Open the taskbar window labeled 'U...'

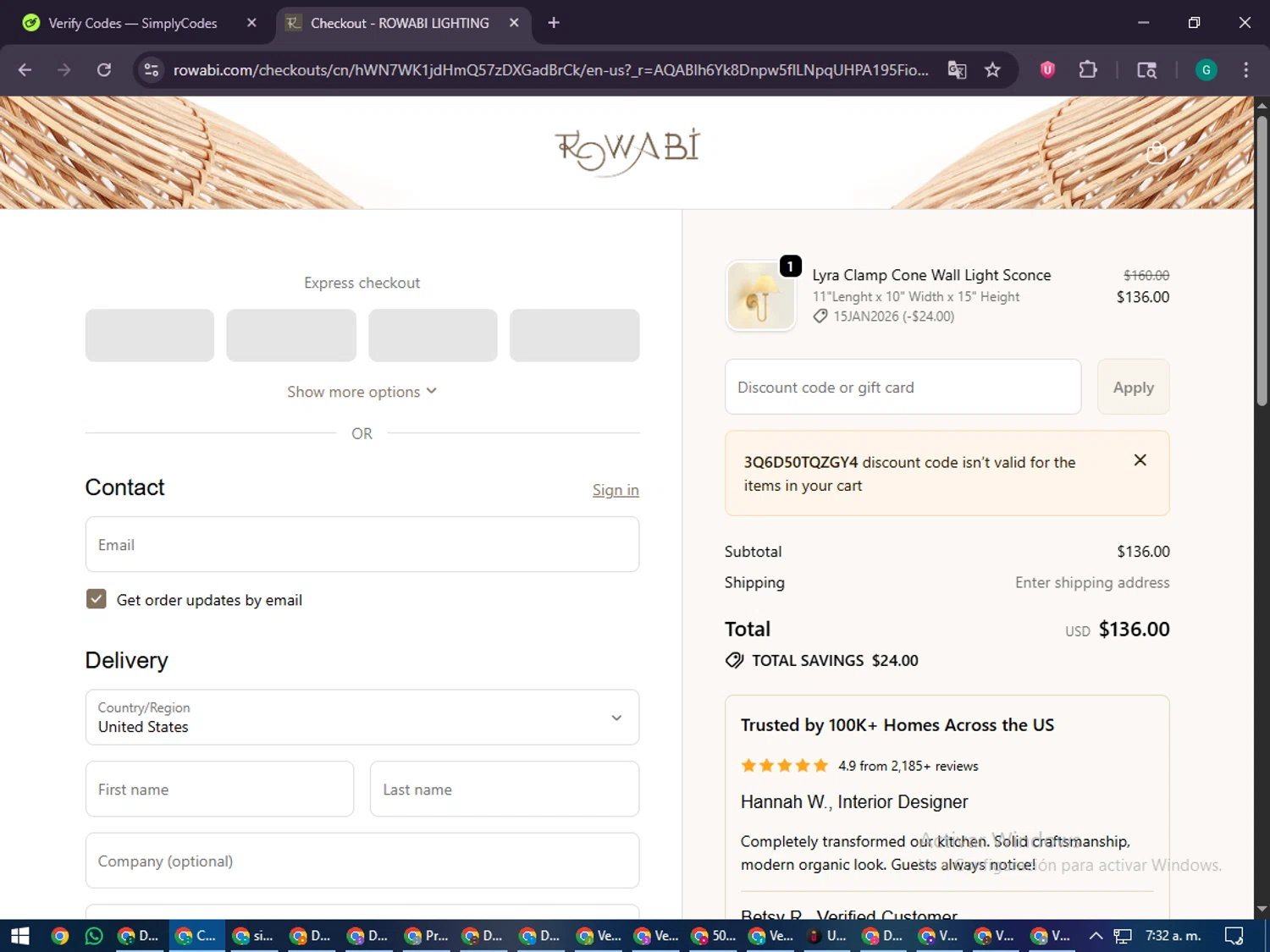(x=827, y=936)
